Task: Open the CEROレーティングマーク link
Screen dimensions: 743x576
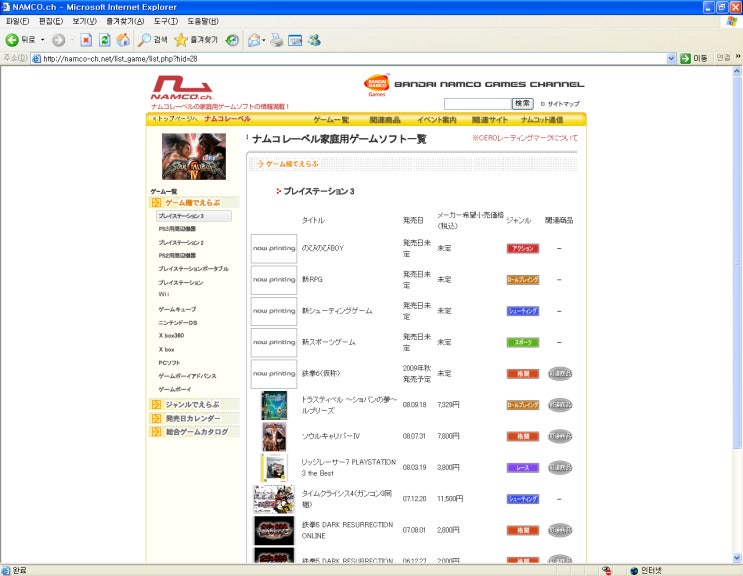Action: (525, 138)
